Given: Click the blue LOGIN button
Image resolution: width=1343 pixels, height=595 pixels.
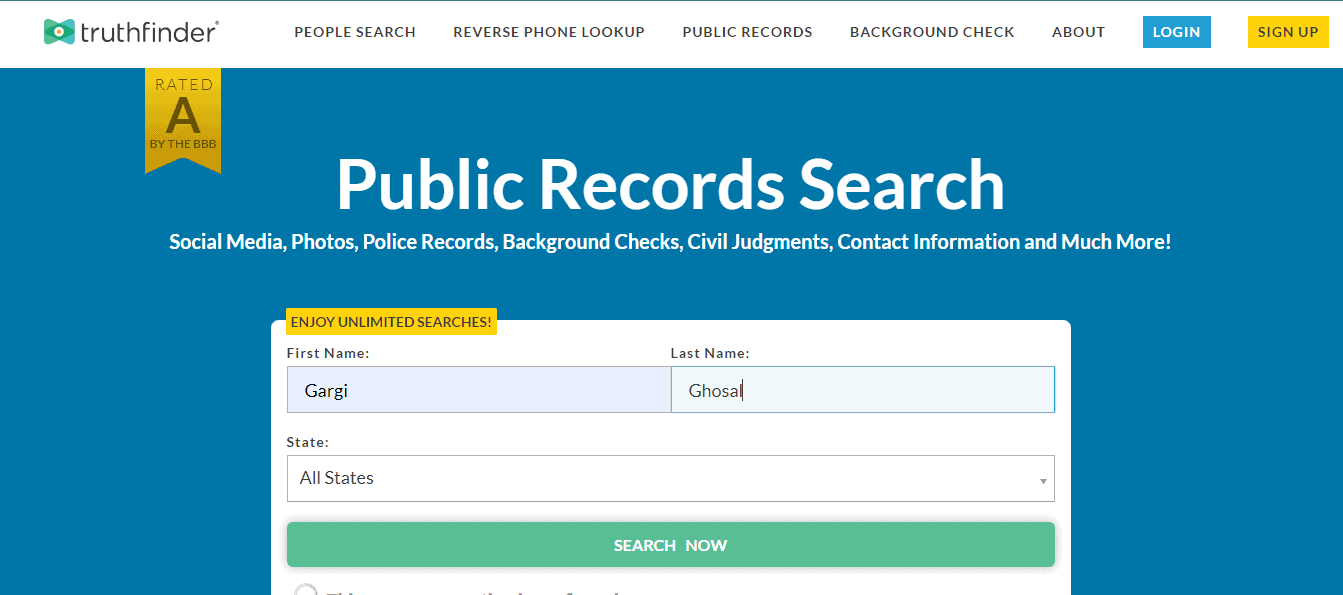Looking at the screenshot, I should click(x=1176, y=31).
